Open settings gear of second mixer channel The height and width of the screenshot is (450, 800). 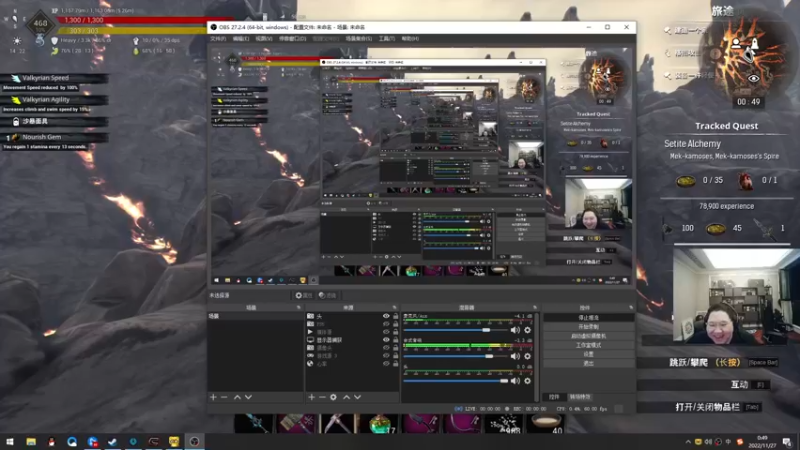528,356
